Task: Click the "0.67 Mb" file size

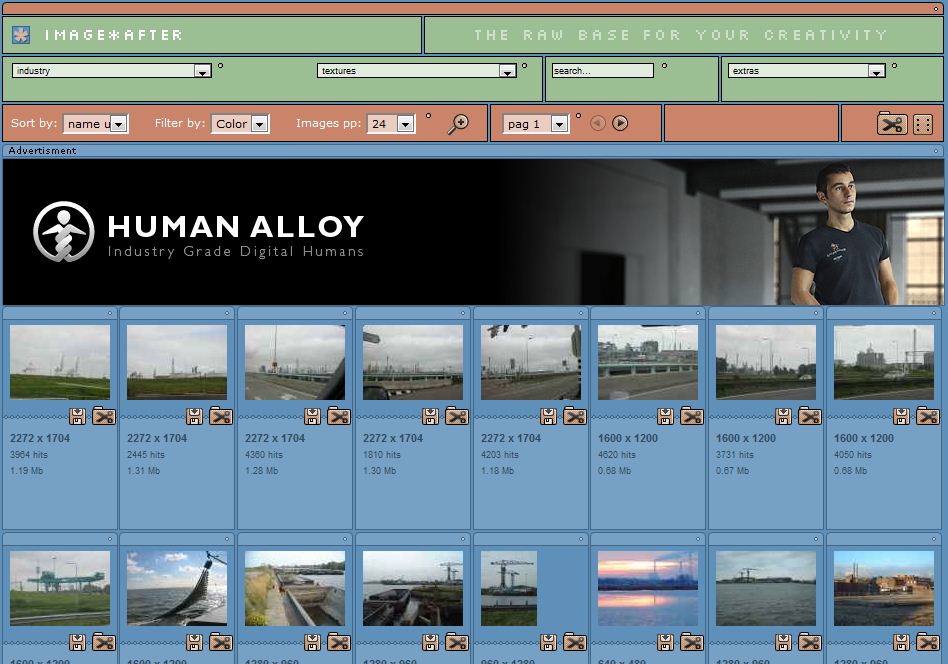Action: coord(732,470)
